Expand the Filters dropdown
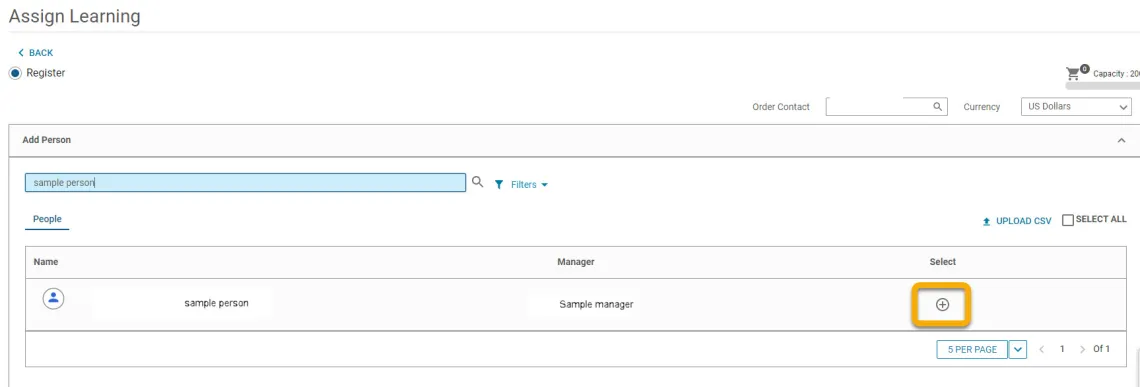 (x=529, y=185)
